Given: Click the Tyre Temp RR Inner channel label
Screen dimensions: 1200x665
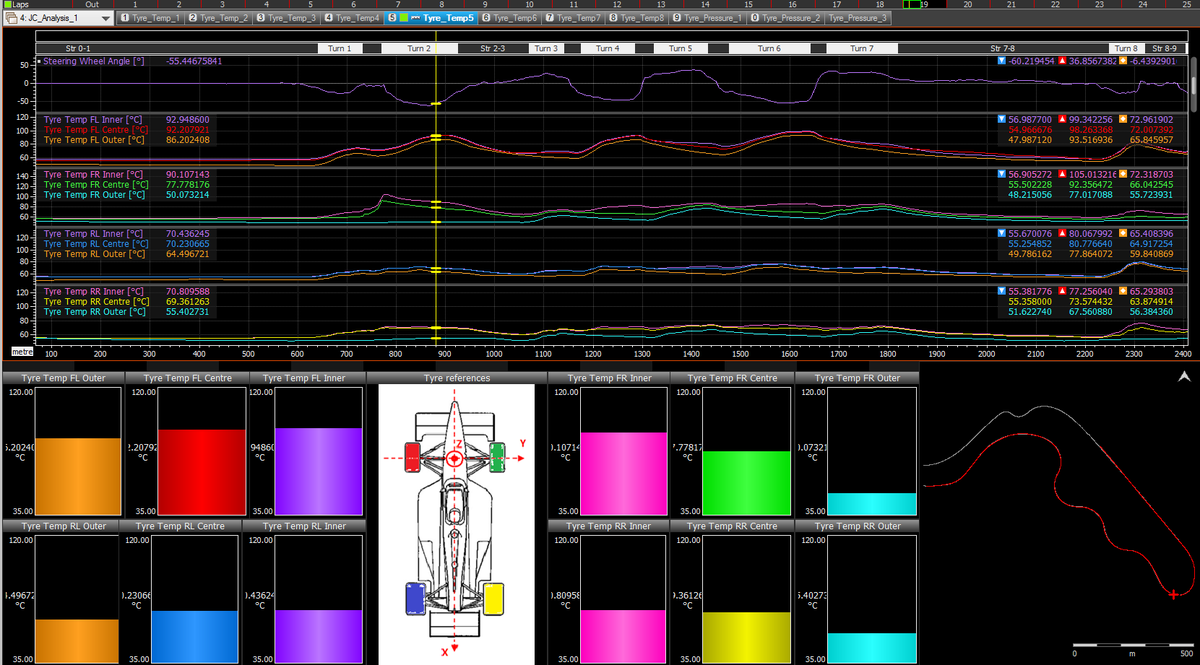Looking at the screenshot, I should coord(94,291).
